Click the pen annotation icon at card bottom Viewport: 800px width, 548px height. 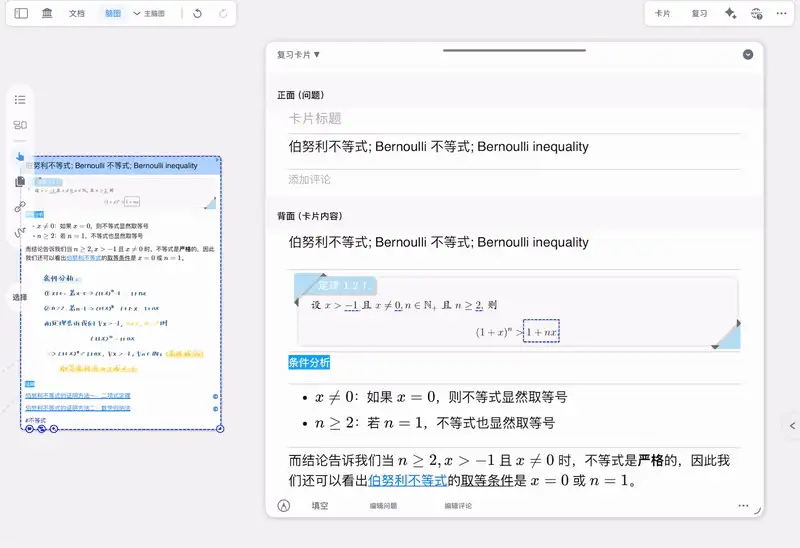pos(284,506)
